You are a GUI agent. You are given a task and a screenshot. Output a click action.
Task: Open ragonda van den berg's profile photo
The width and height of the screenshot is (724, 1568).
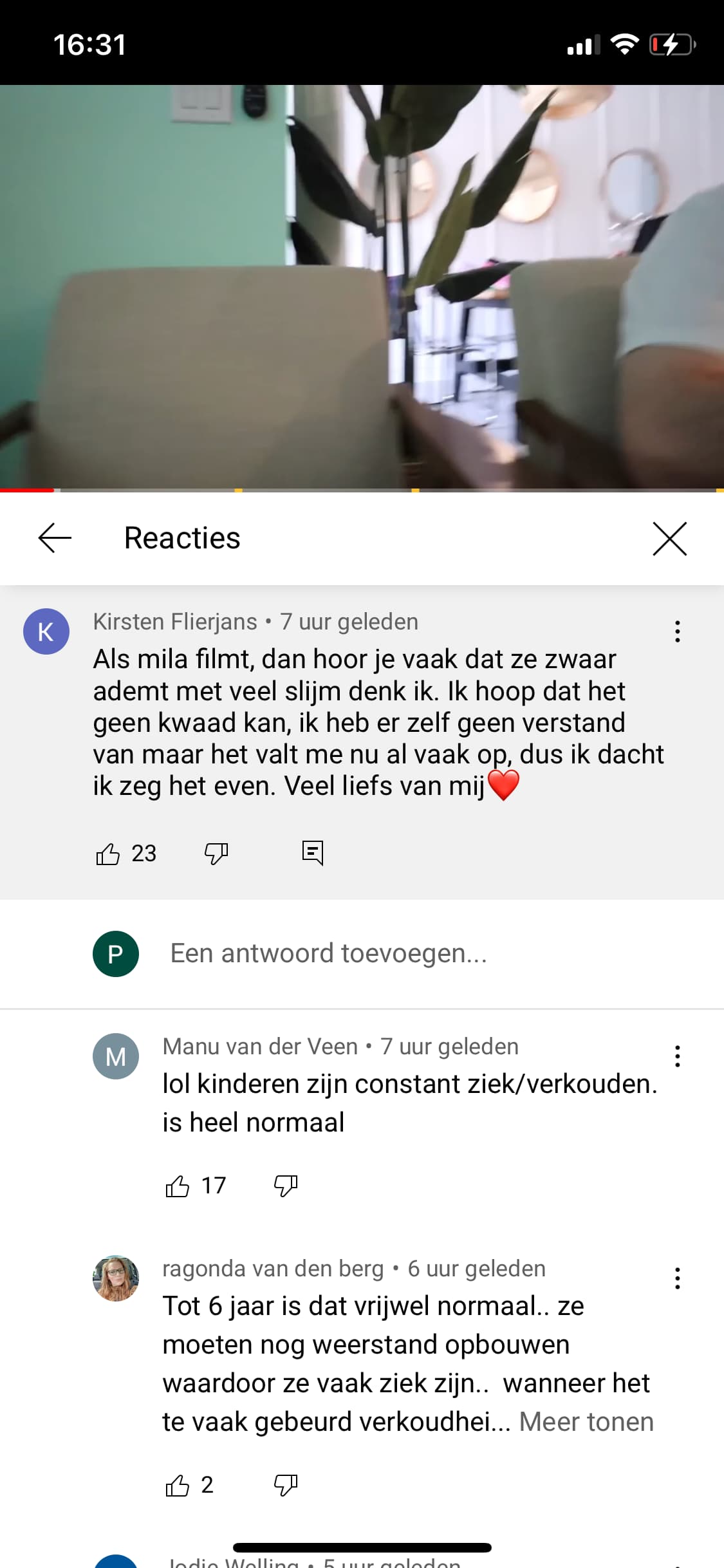pyautogui.click(x=116, y=1278)
